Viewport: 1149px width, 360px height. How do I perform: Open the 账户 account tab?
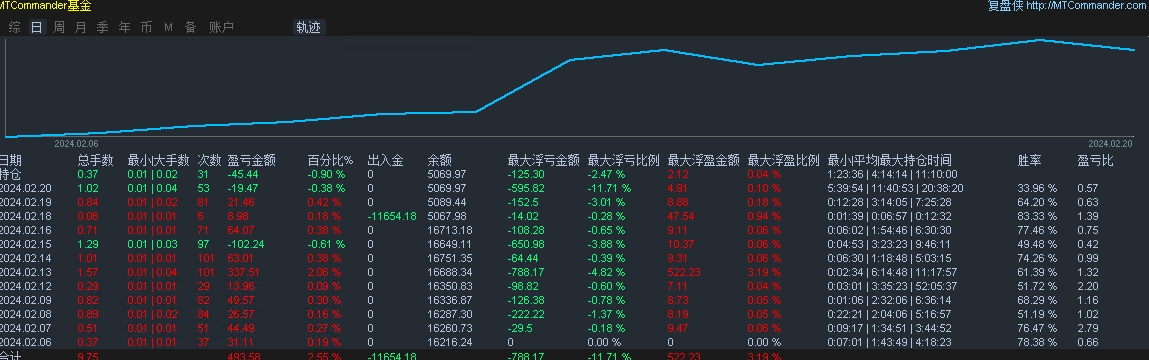point(221,28)
